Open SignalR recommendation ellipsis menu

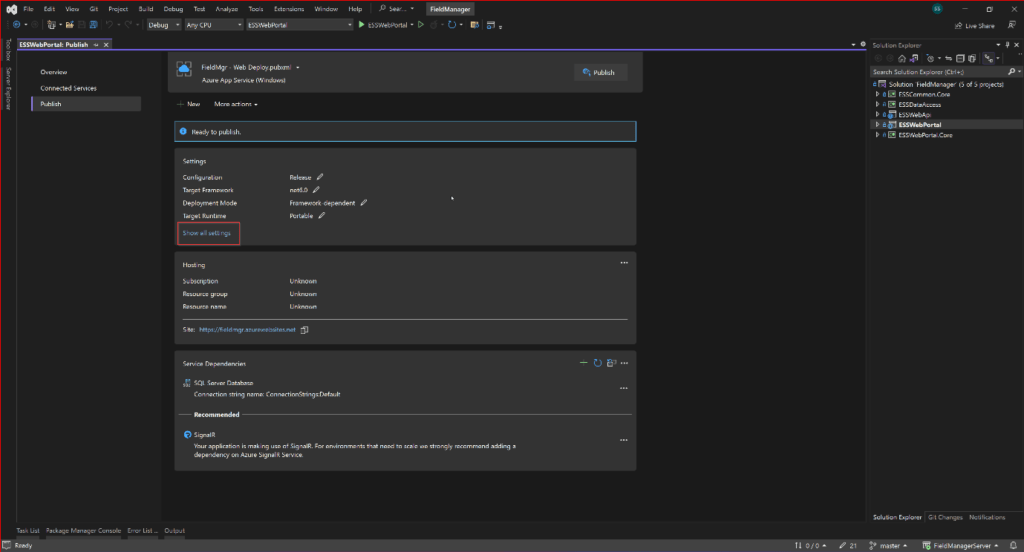(x=624, y=440)
